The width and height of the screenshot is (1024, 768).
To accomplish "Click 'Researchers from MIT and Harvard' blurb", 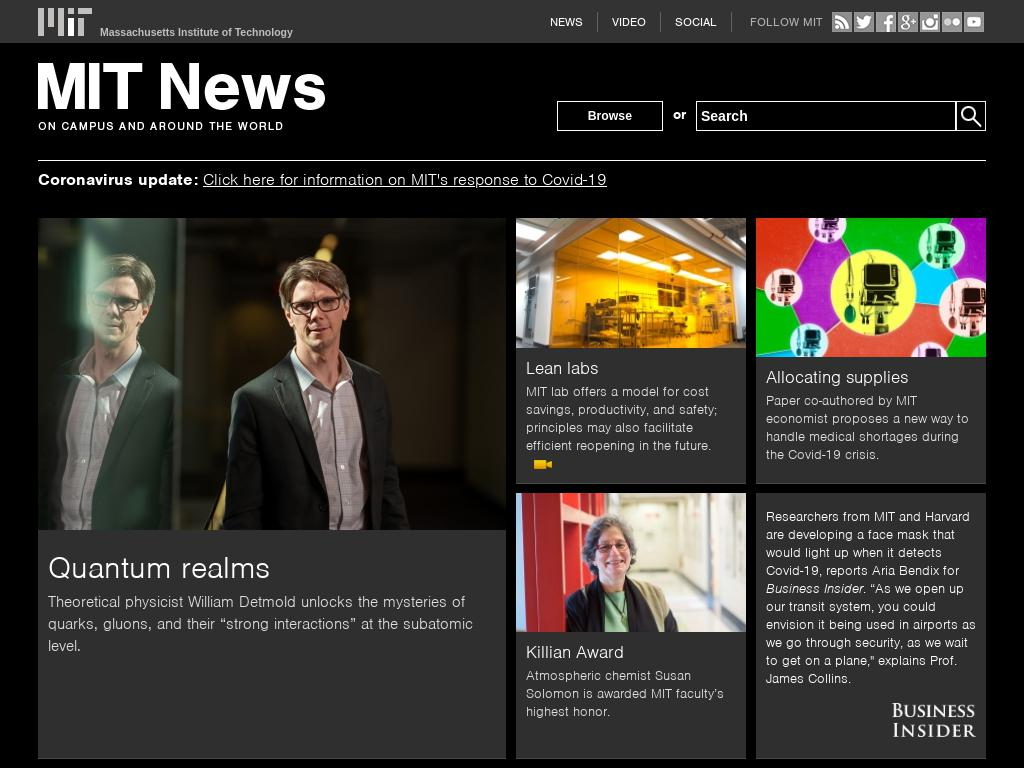I will point(871,598).
